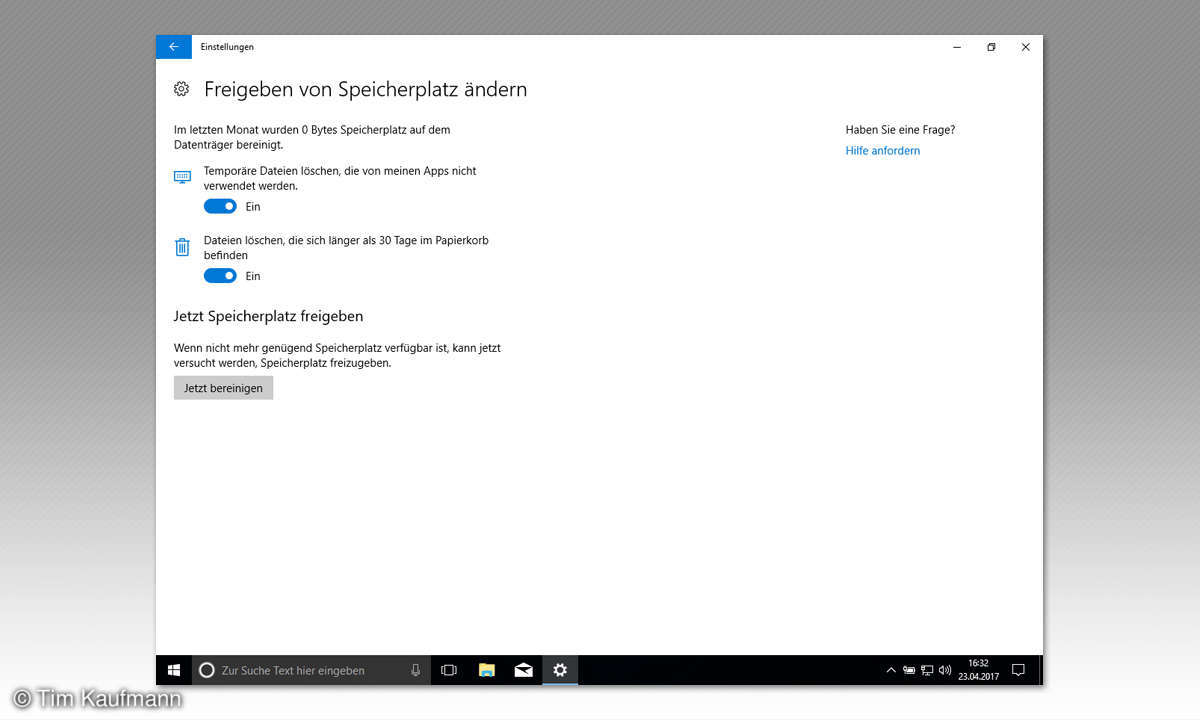This screenshot has height=720, width=1200.
Task: Turn off the temporary files deletion switch
Action: (220, 206)
